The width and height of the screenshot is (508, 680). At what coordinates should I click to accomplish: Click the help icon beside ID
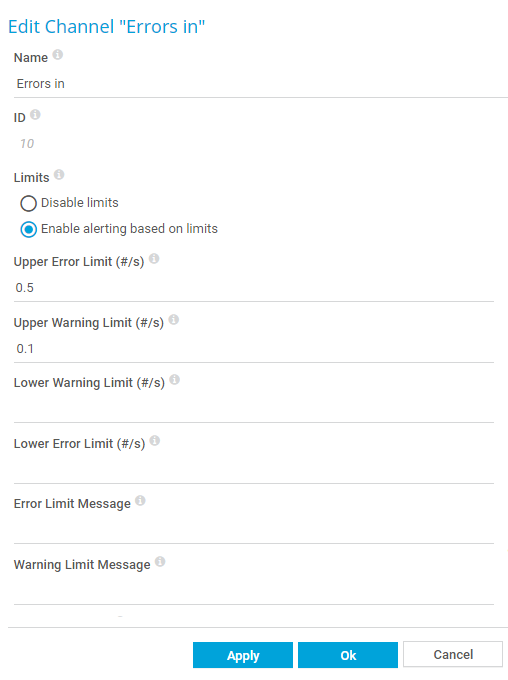36,114
